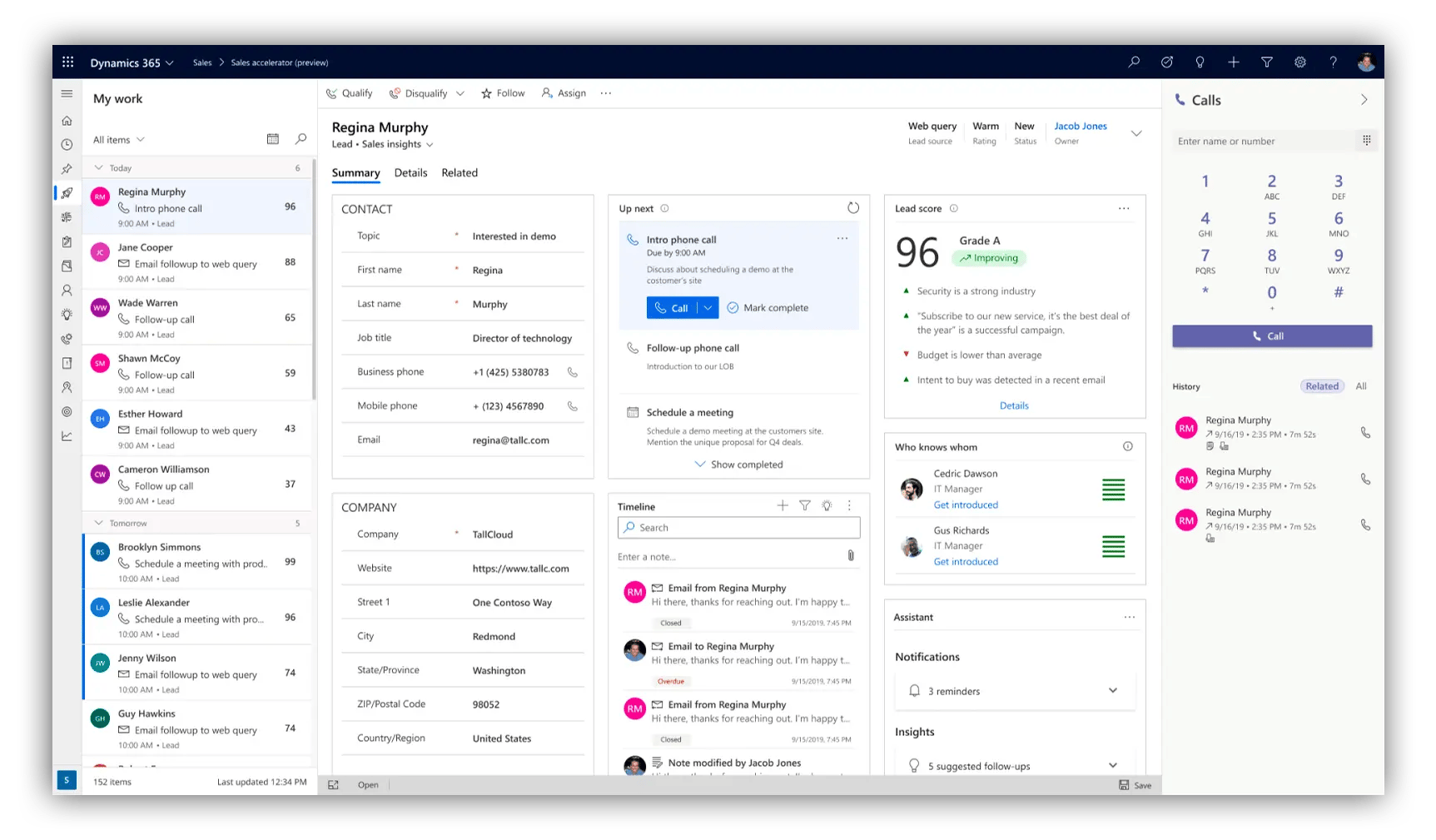1436x840 pixels.
Task: Save the record in footer
Action: pyautogui.click(x=1135, y=785)
